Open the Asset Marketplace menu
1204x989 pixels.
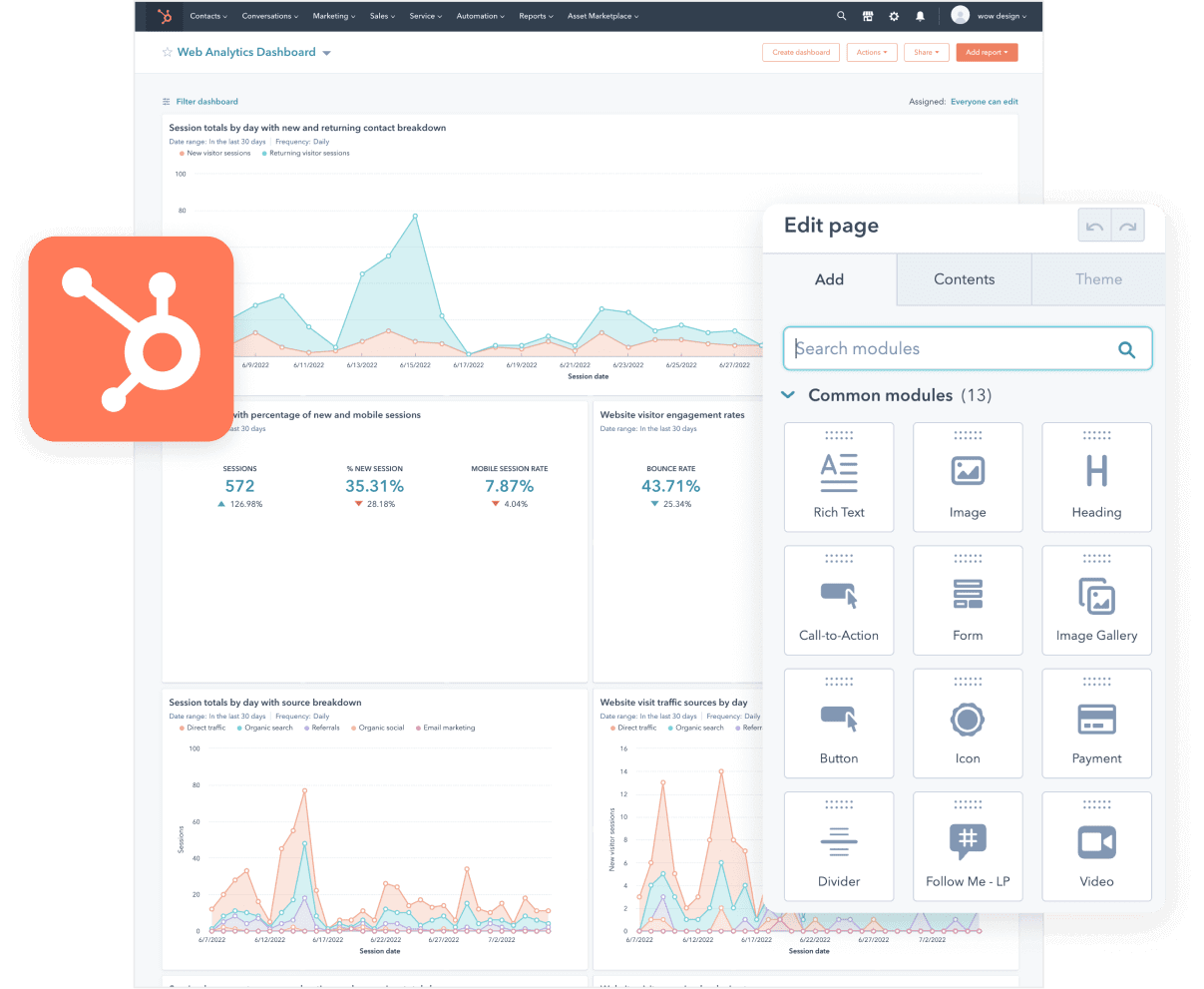coord(603,16)
